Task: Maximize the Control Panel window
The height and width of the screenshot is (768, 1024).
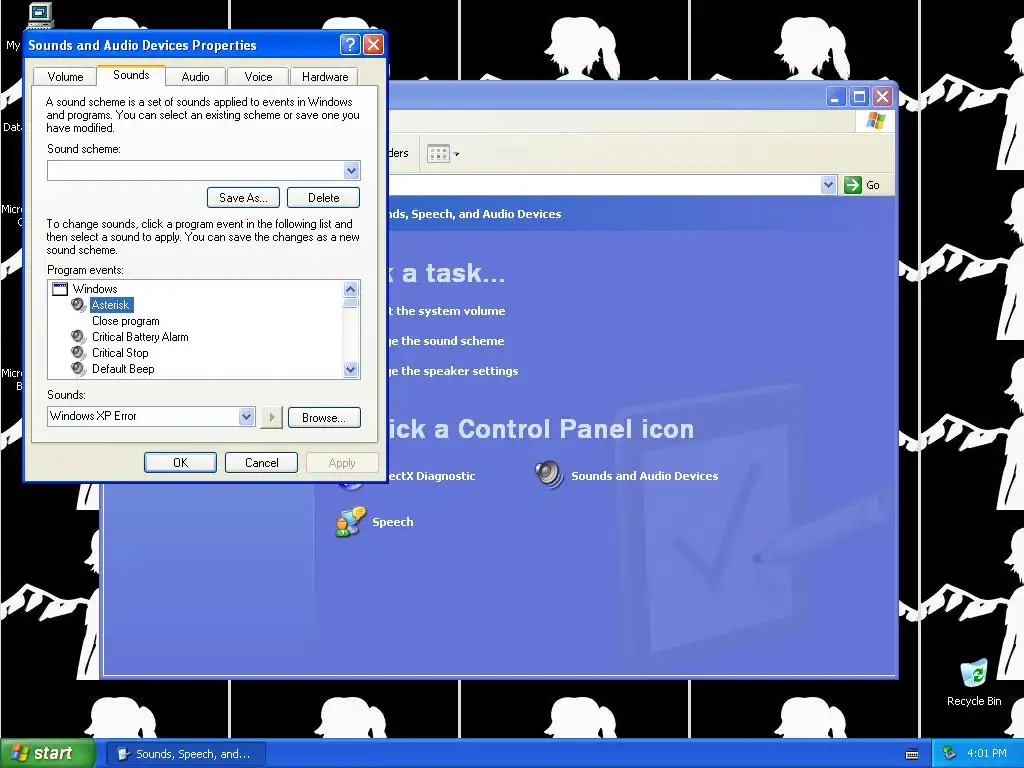Action: coord(859,97)
